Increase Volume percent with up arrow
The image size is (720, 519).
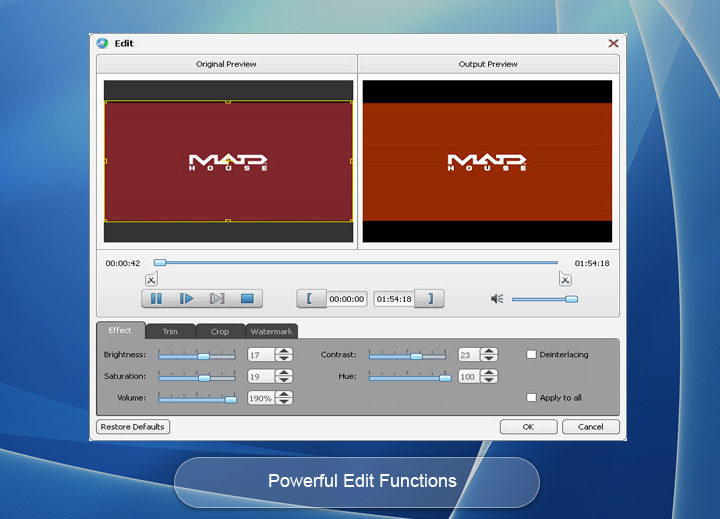click(284, 394)
